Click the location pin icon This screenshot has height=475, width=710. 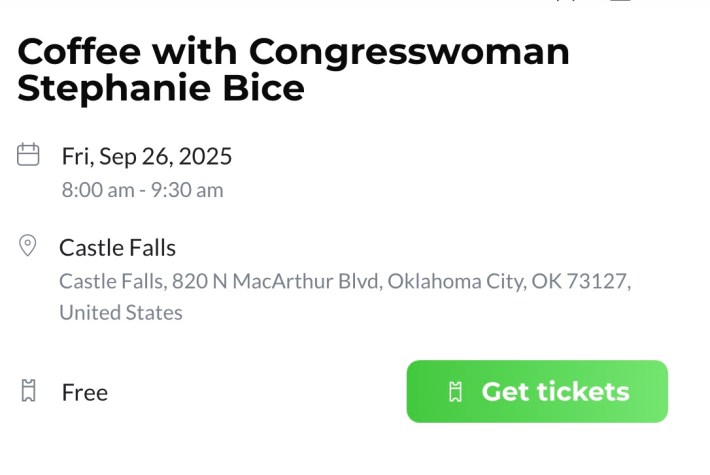(28, 245)
